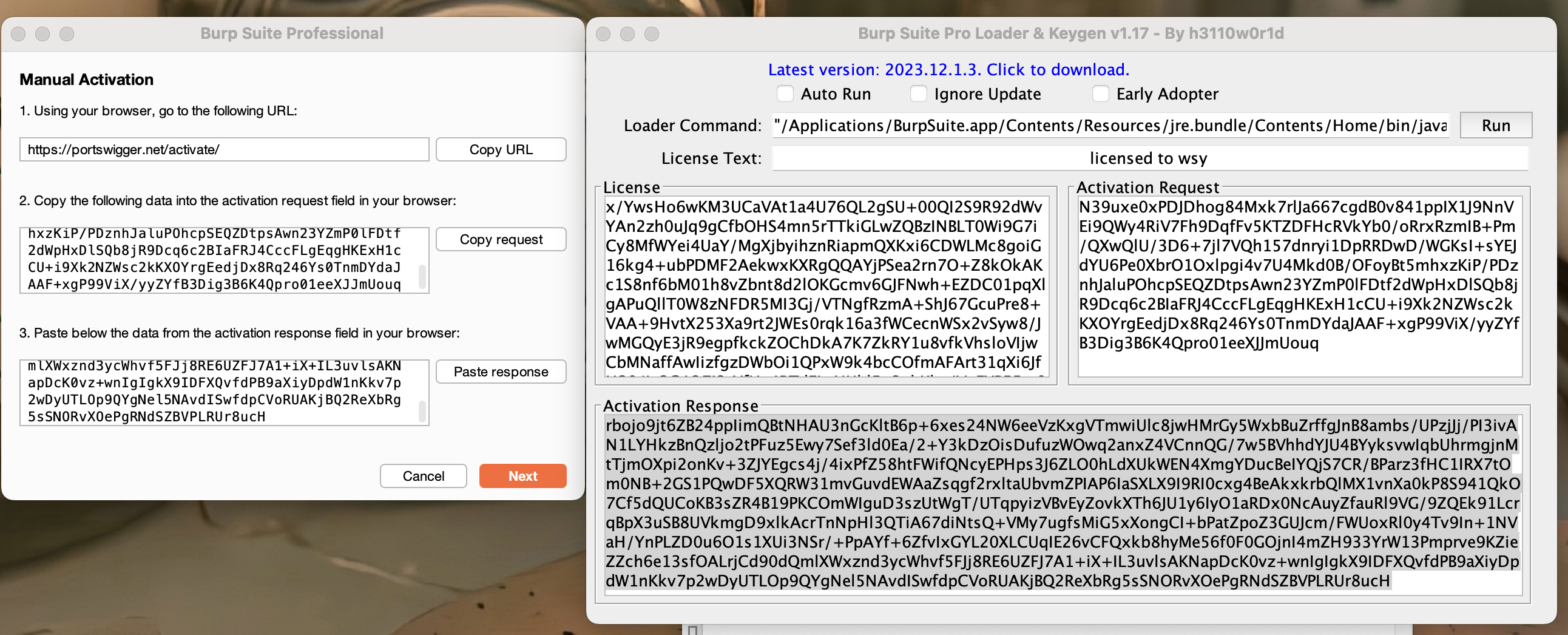1568x635 pixels.
Task: Close the Loader & Keygen window
Action: [x=603, y=34]
